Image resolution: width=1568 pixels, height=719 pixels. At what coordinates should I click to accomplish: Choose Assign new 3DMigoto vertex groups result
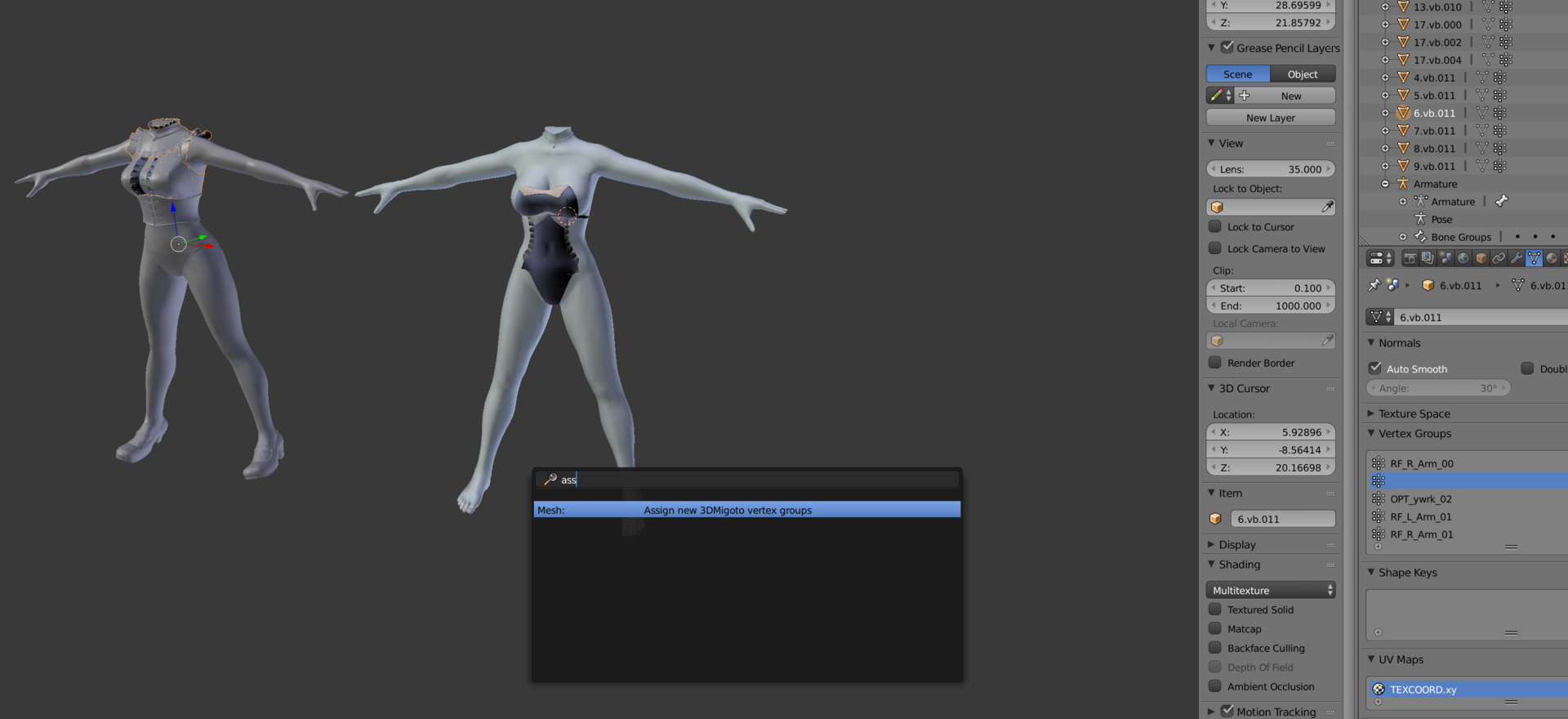[747, 510]
